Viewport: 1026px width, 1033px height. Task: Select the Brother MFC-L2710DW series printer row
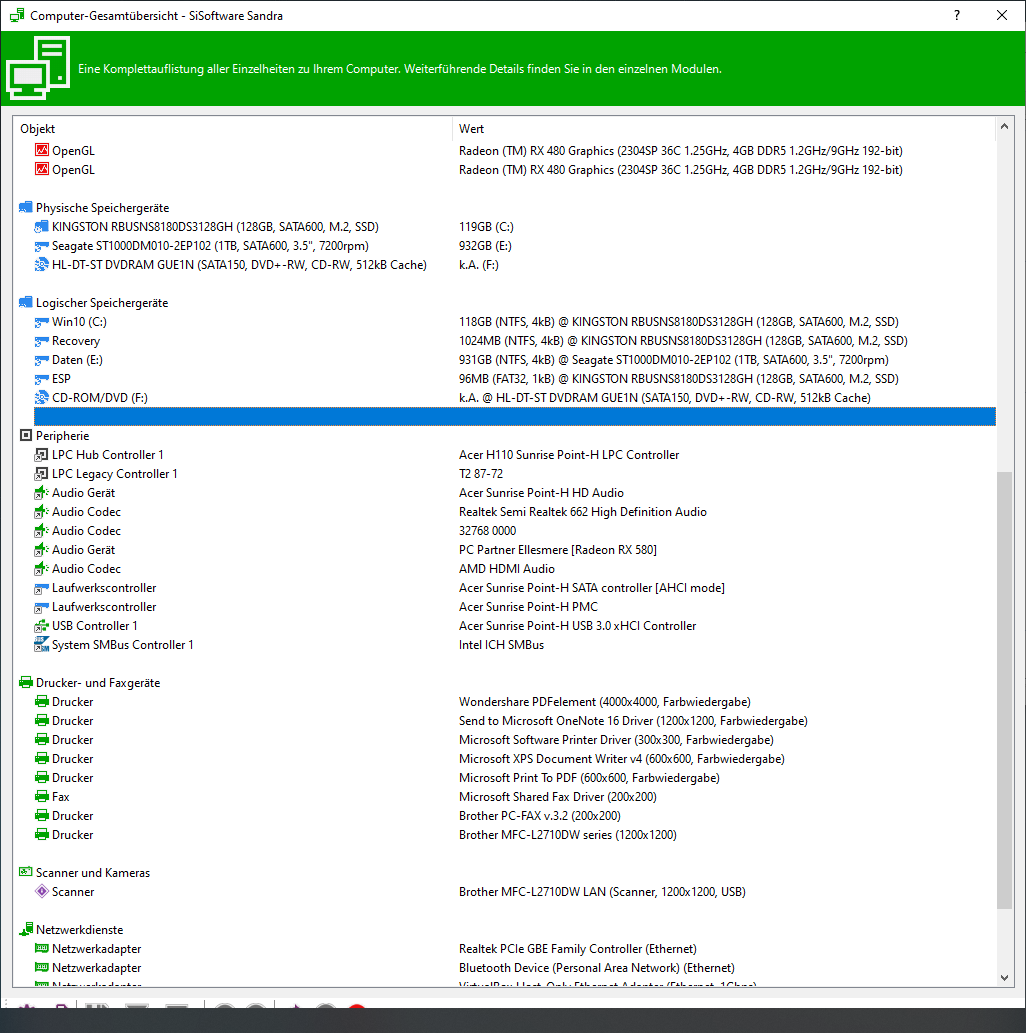click(567, 835)
